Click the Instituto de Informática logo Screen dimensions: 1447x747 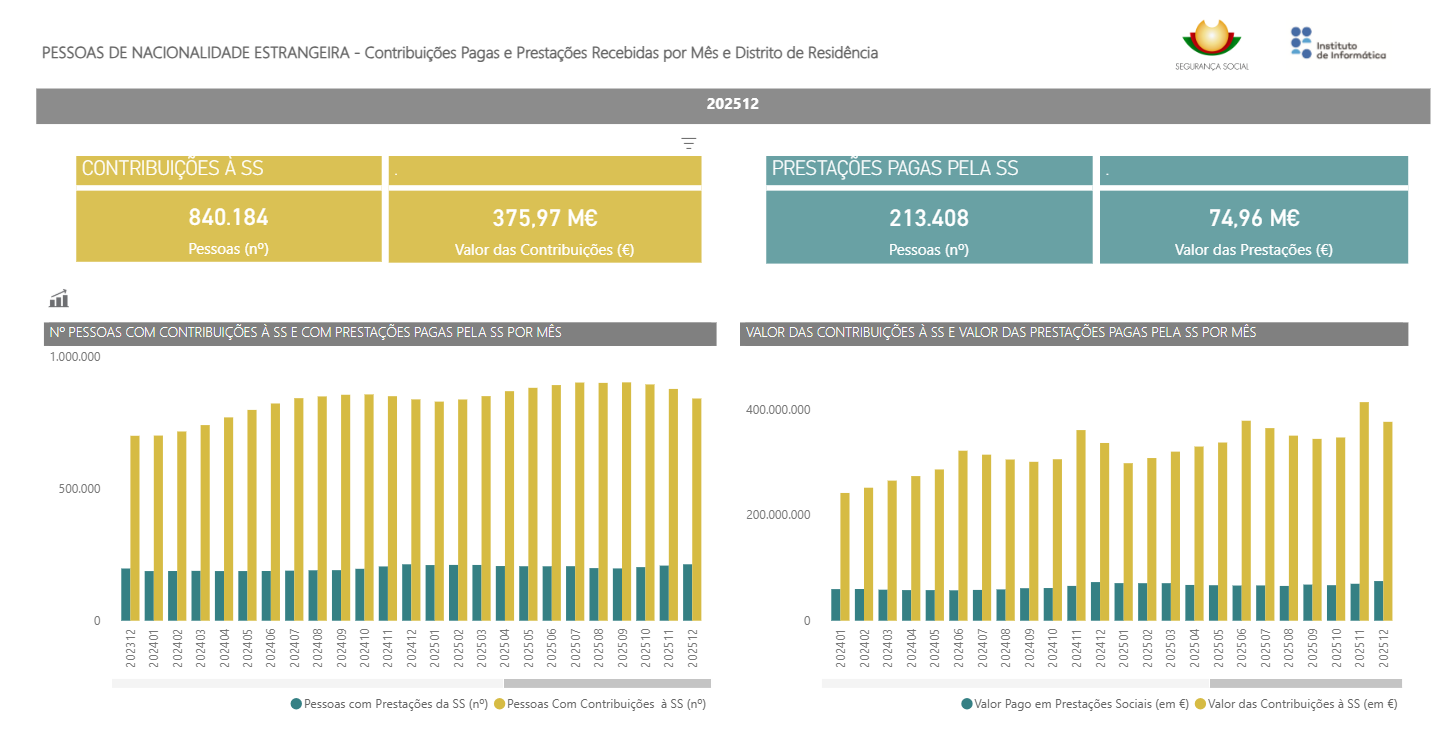pyautogui.click(x=1338, y=45)
